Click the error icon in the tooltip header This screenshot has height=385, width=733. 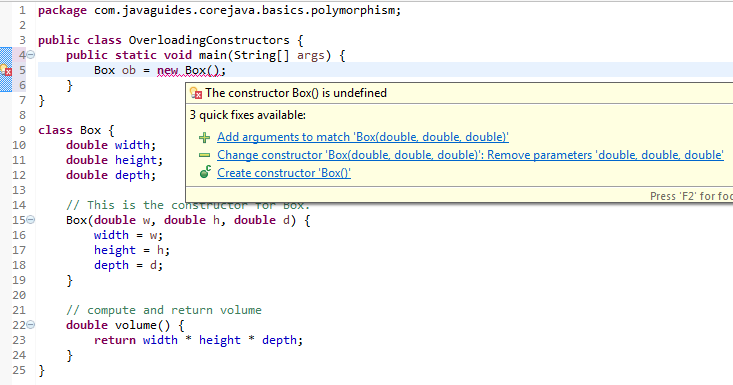[196, 93]
